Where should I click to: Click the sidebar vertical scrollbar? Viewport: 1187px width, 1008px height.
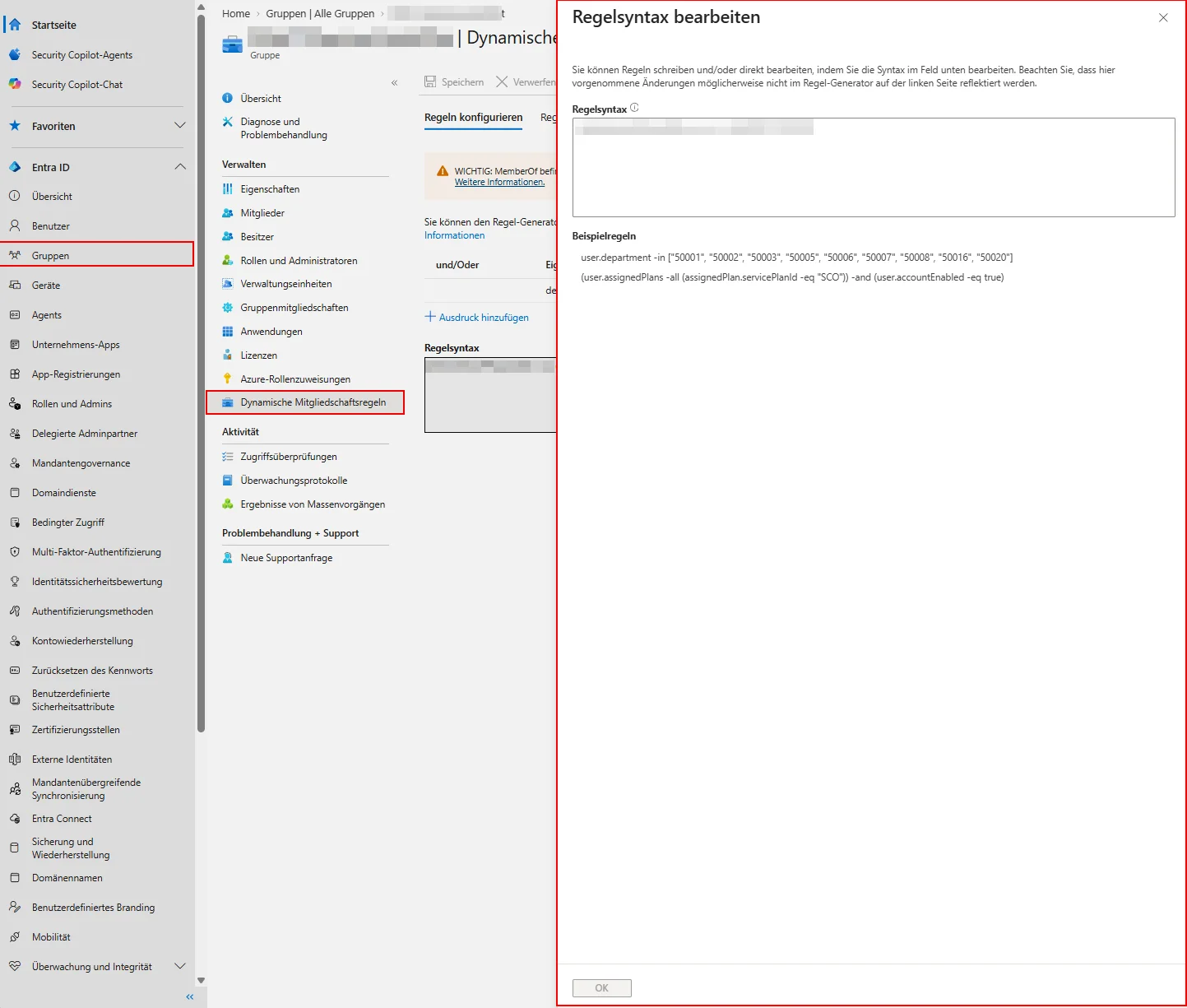pyautogui.click(x=201, y=374)
